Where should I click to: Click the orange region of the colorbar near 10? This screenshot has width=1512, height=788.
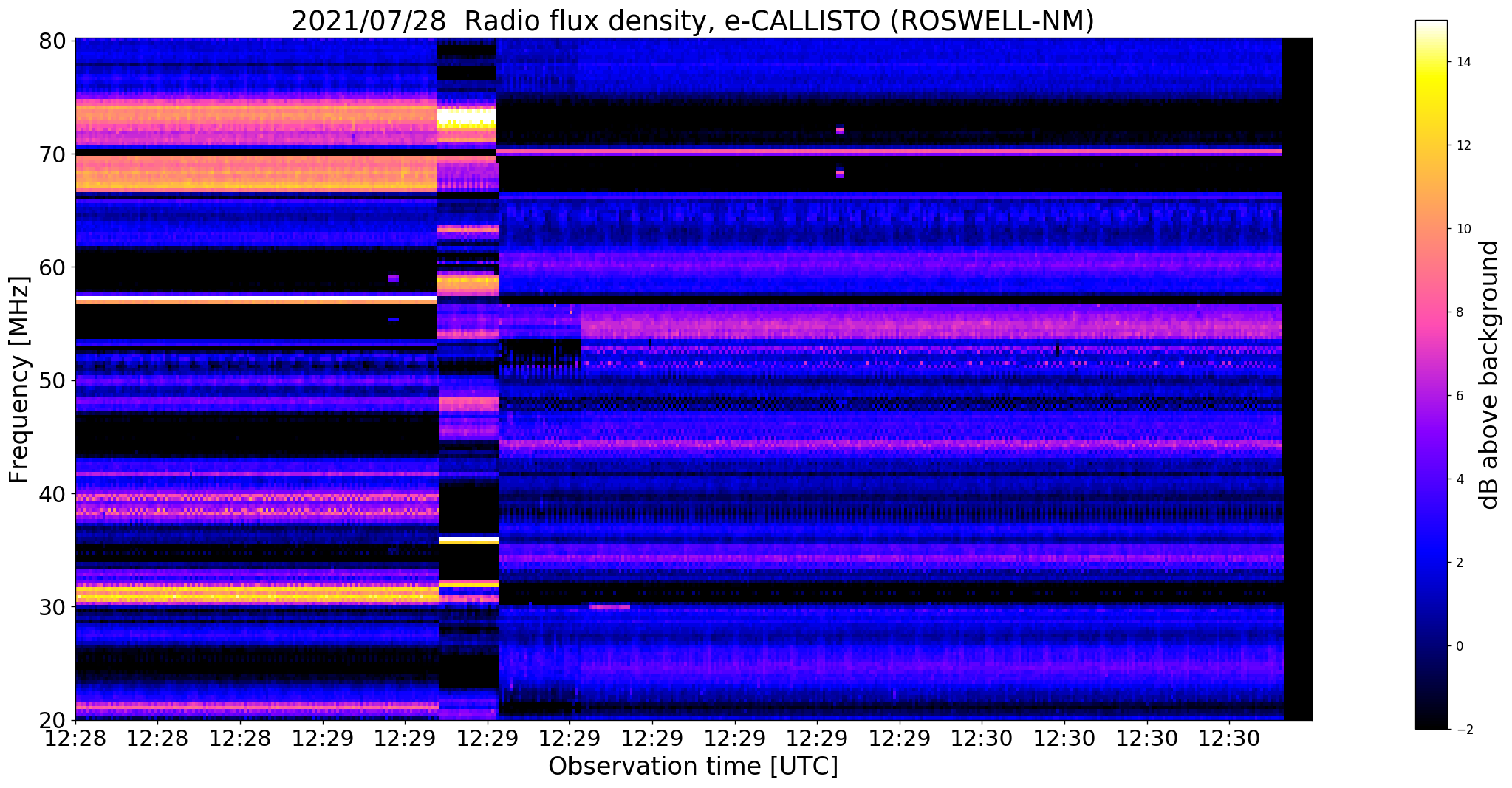[1431, 229]
